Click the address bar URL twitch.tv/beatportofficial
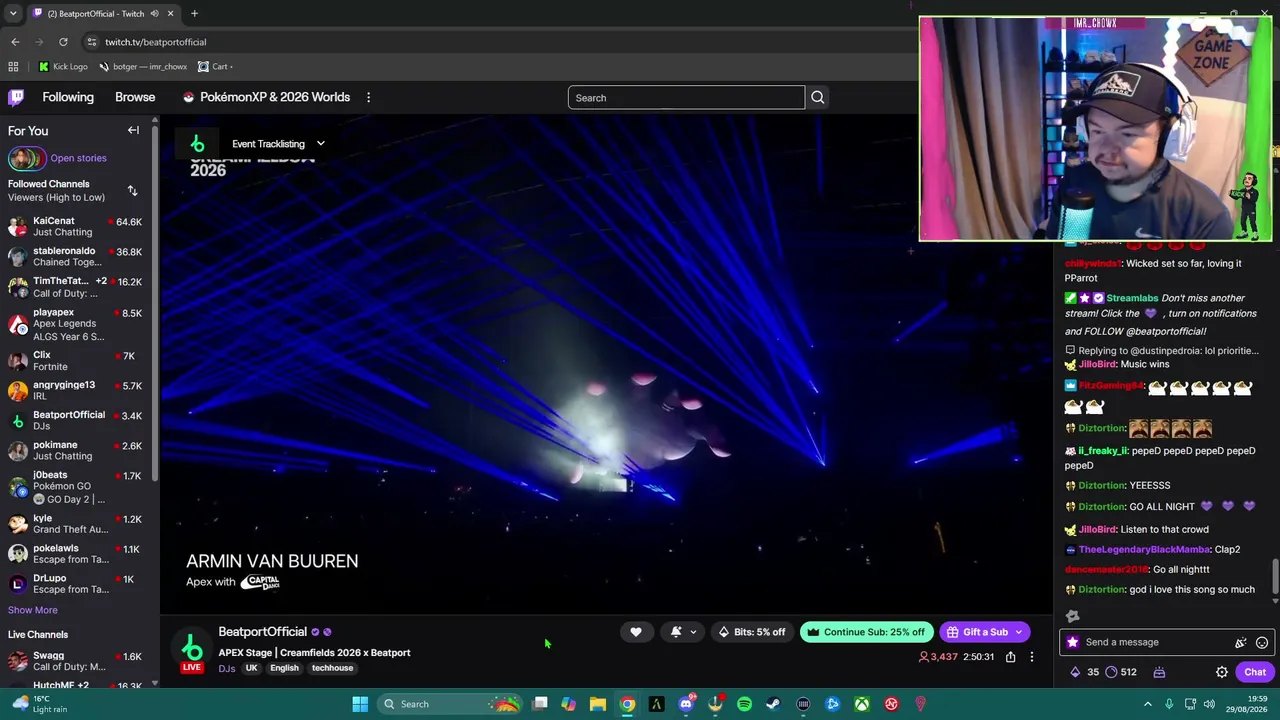1280x720 pixels. click(x=155, y=42)
